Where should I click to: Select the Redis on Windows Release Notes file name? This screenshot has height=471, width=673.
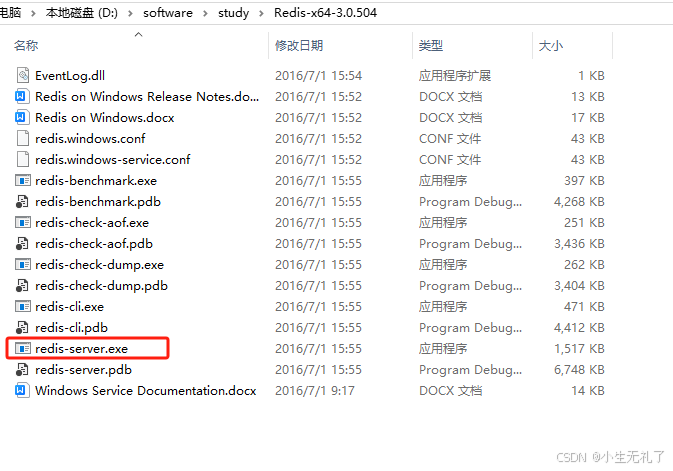(x=147, y=97)
